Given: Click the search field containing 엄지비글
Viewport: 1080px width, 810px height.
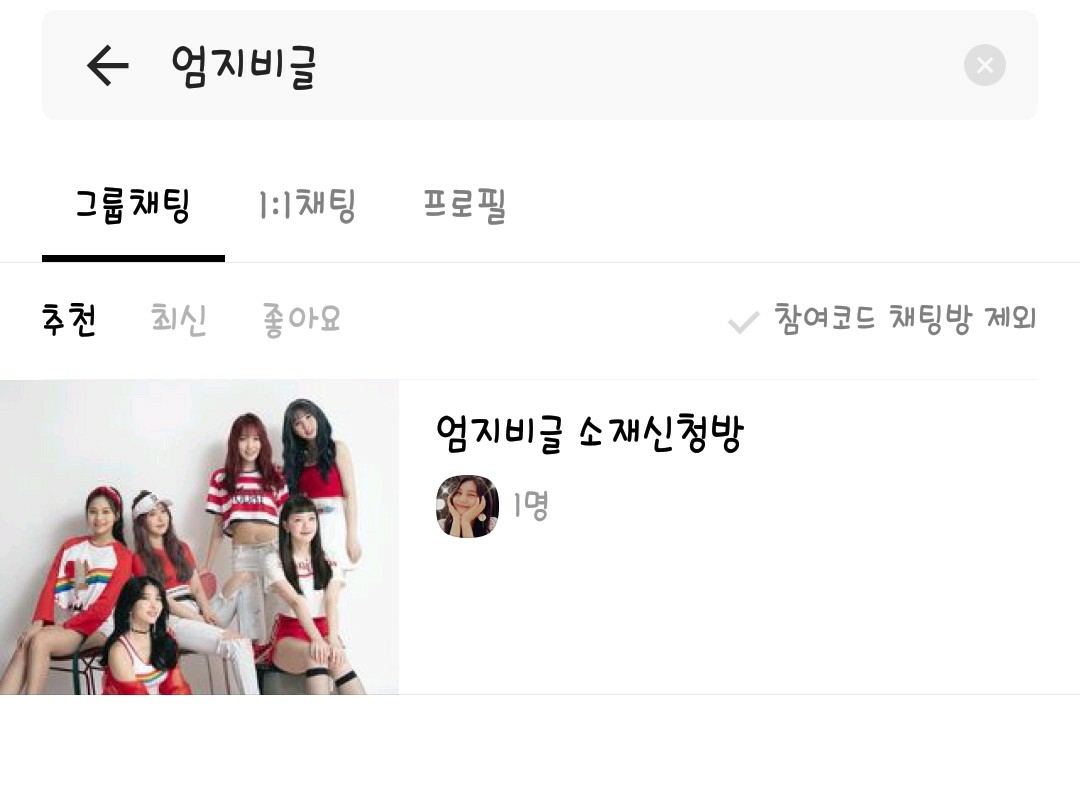Looking at the screenshot, I should pos(539,65).
